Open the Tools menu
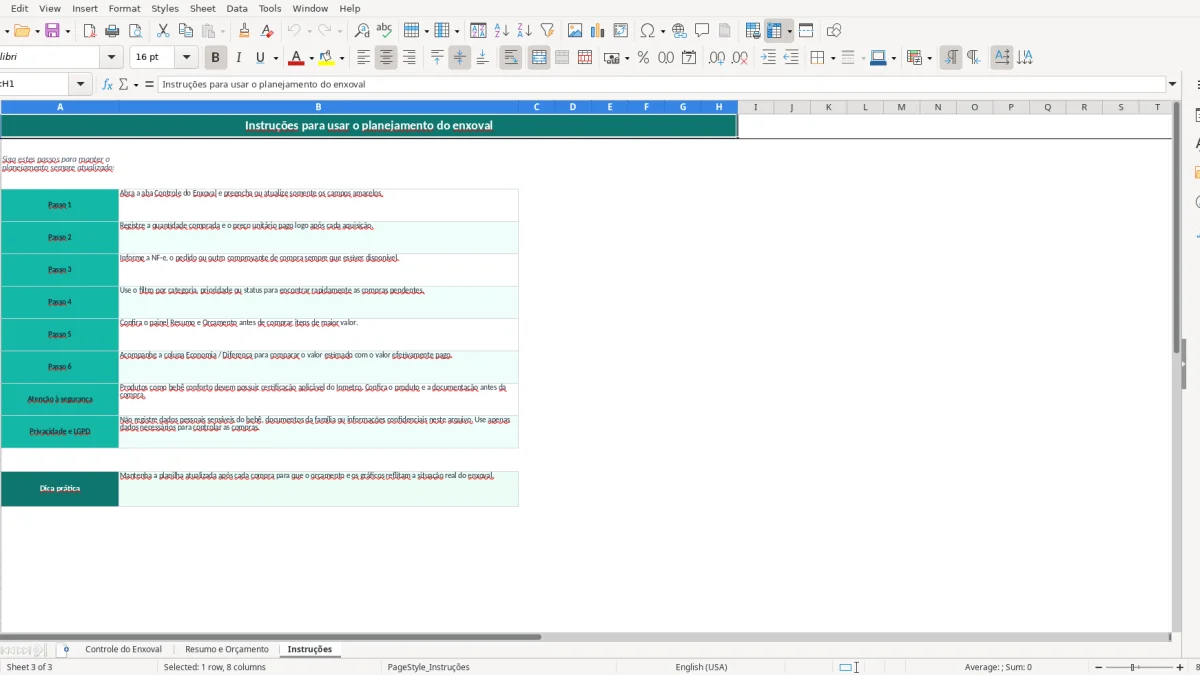The image size is (1200, 675). (x=270, y=8)
